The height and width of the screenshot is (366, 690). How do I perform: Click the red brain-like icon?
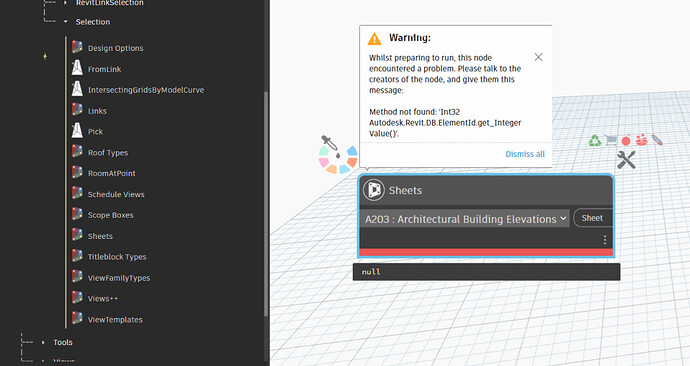642,140
